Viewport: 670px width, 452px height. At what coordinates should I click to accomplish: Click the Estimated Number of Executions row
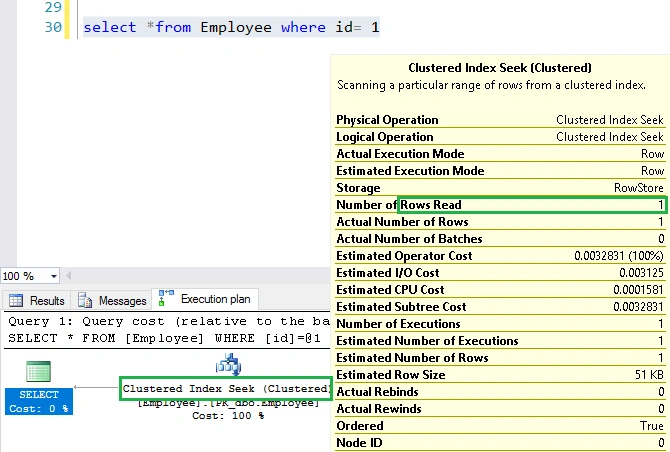pos(500,341)
